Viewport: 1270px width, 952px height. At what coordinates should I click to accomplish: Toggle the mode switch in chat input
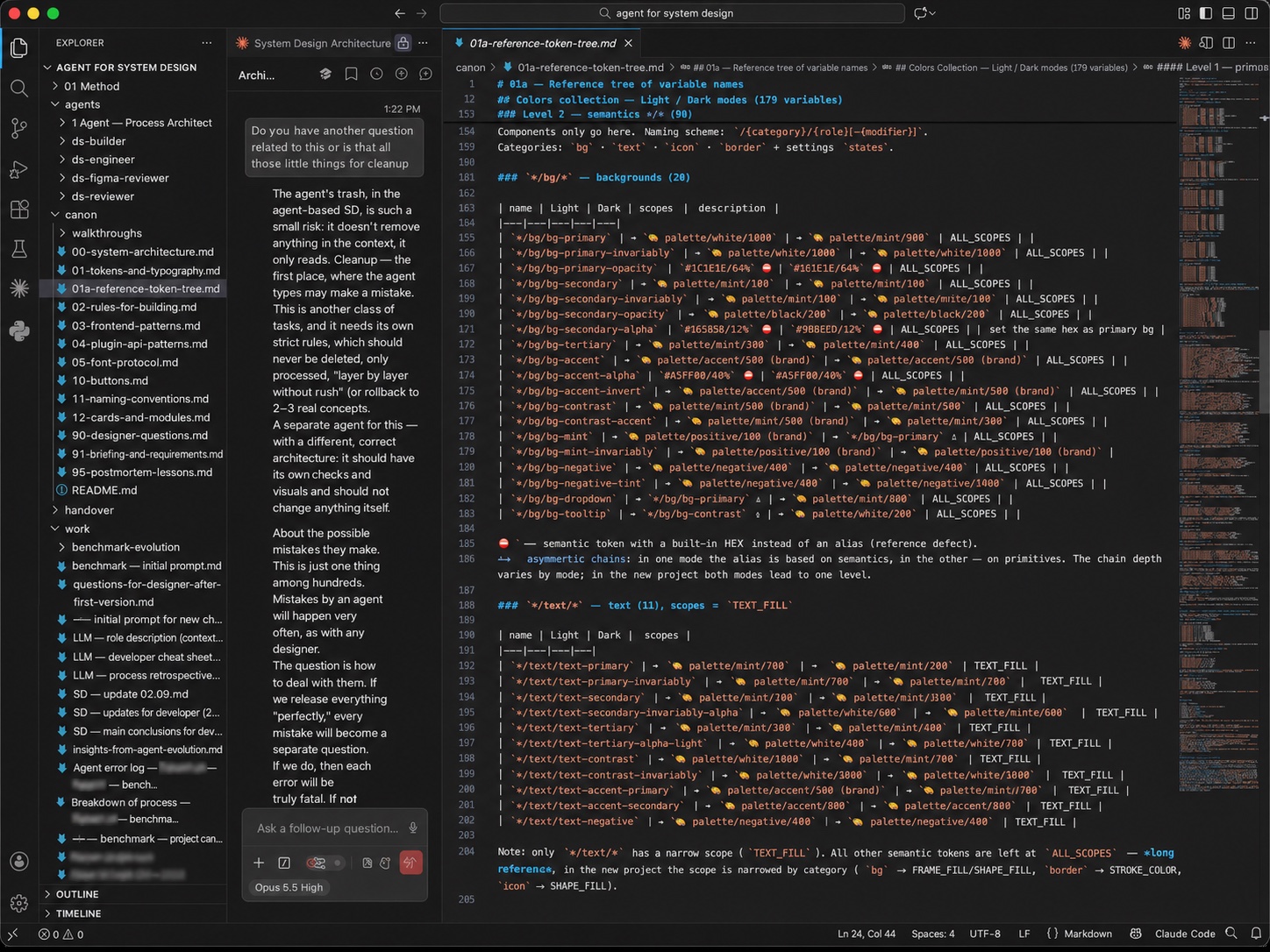324,863
